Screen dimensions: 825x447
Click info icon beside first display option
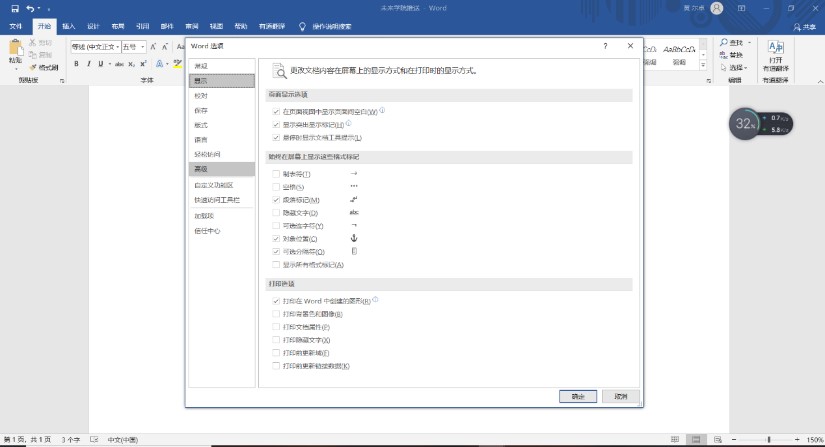[x=383, y=110]
